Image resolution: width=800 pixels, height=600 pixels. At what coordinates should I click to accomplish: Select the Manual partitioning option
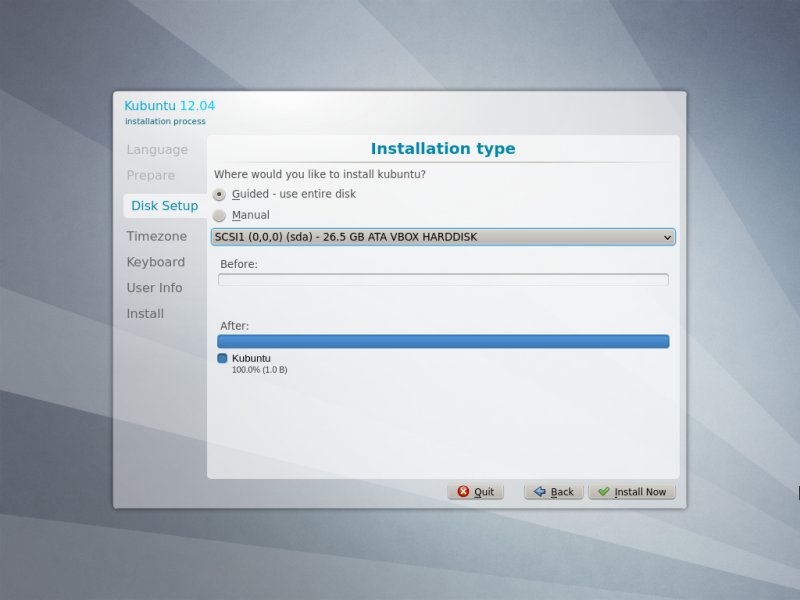(241, 215)
